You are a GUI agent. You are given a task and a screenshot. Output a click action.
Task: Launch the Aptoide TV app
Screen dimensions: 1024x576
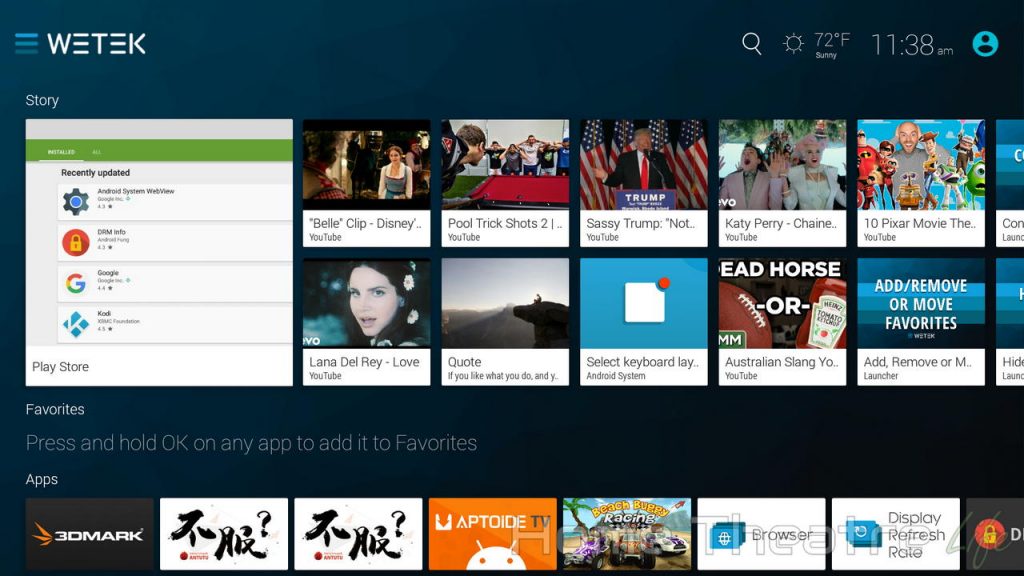492,534
